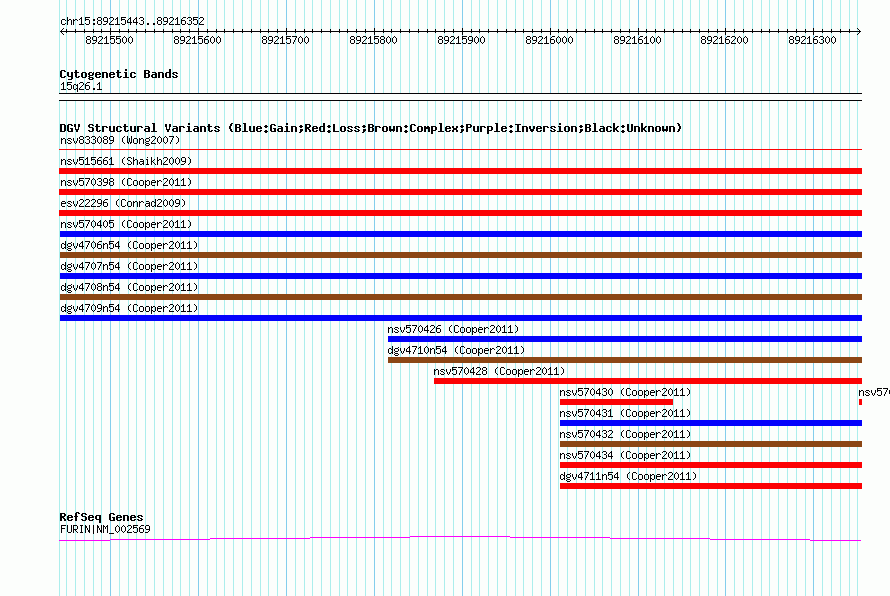Open the nsv570430 (Cooper2011) label
The height and width of the screenshot is (596, 890).
625,392
